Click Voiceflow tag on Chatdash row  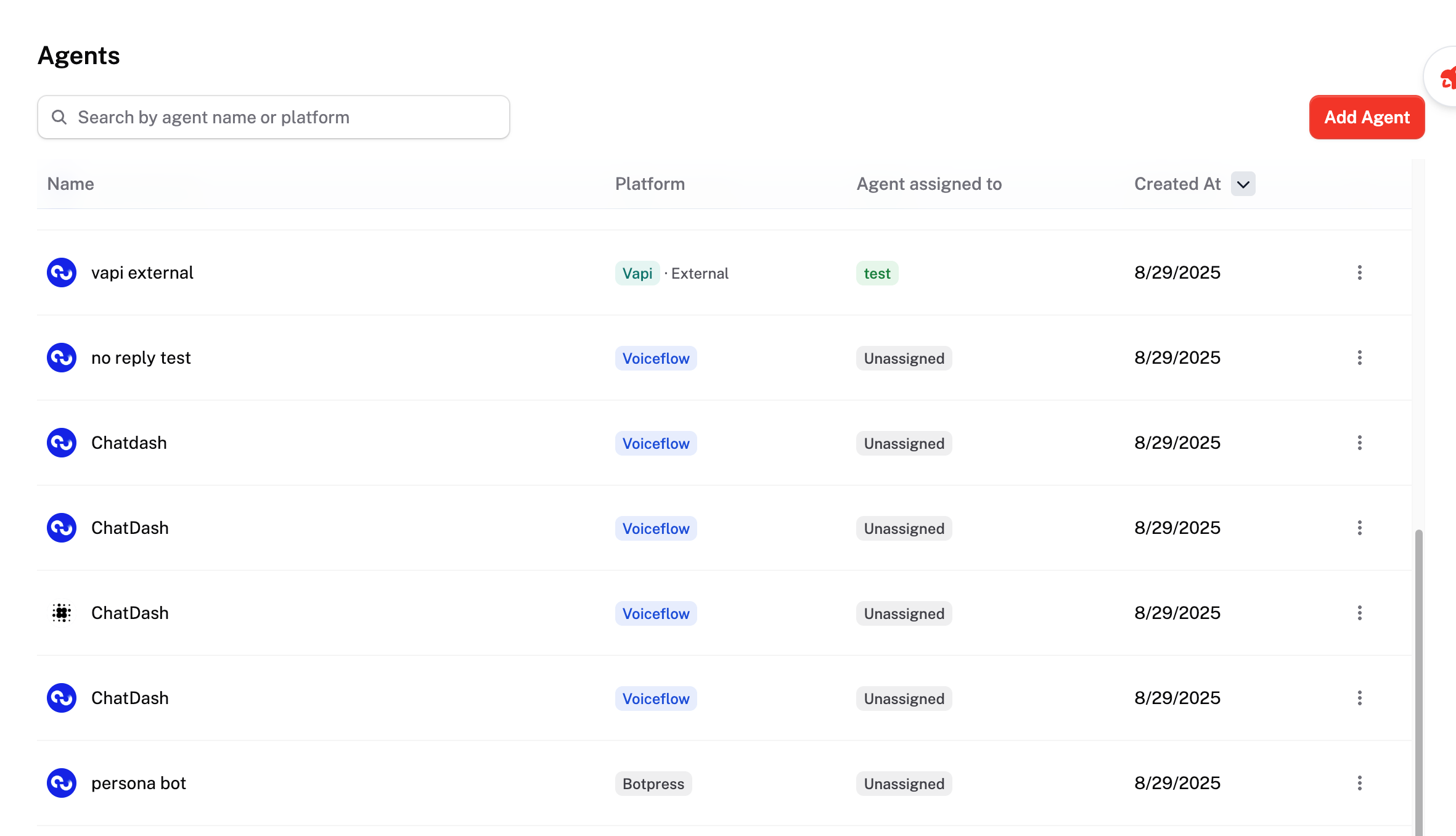(x=656, y=443)
